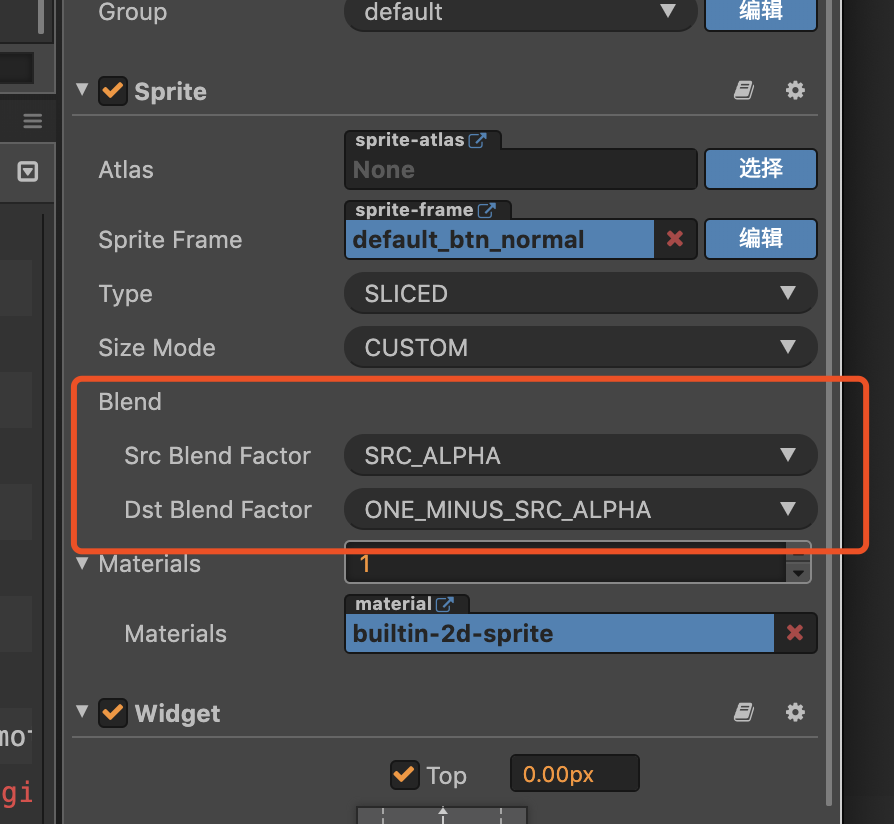Collapse the Sprite component section
This screenshot has width=894, height=824.
tap(82, 91)
